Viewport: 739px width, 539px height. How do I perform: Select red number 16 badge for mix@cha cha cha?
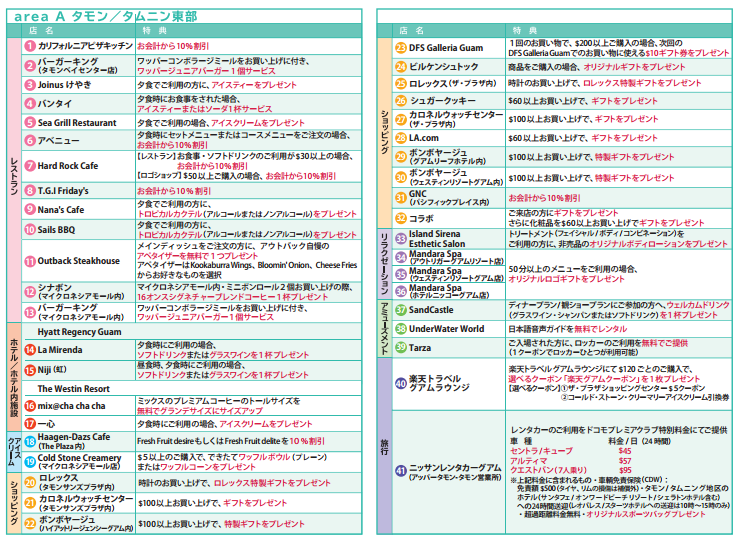(30, 406)
